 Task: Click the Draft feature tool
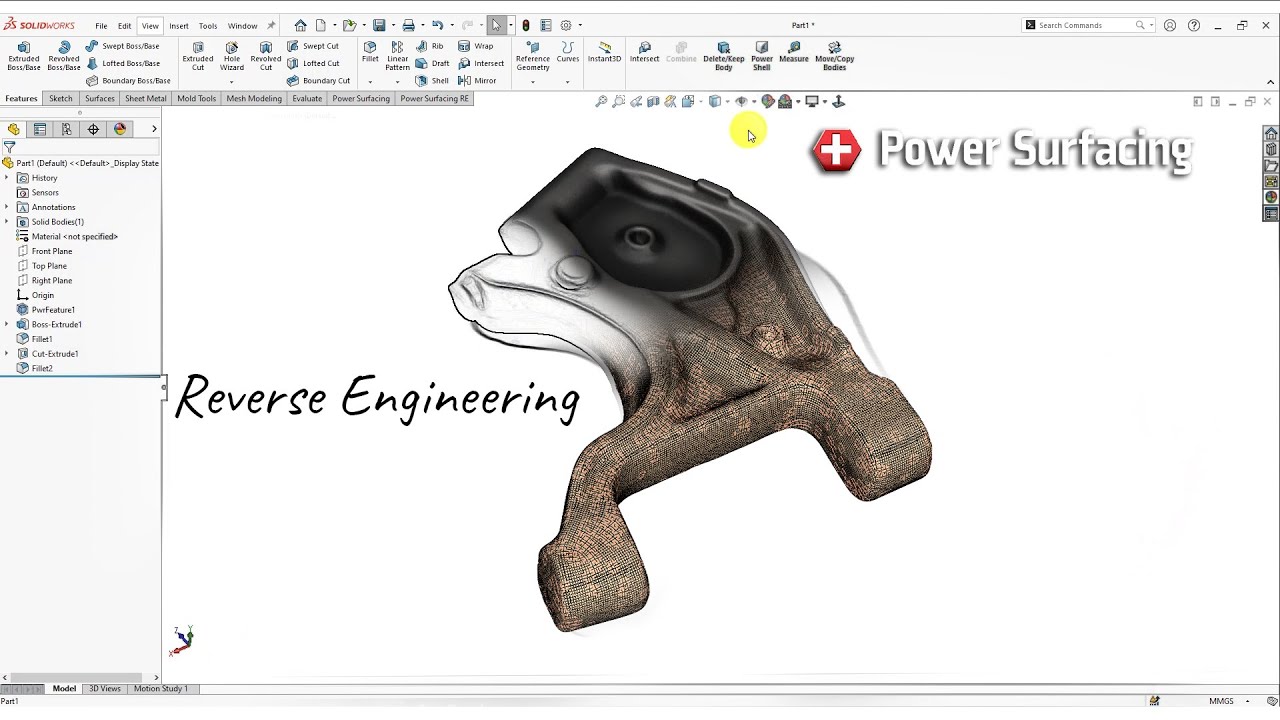[433, 63]
